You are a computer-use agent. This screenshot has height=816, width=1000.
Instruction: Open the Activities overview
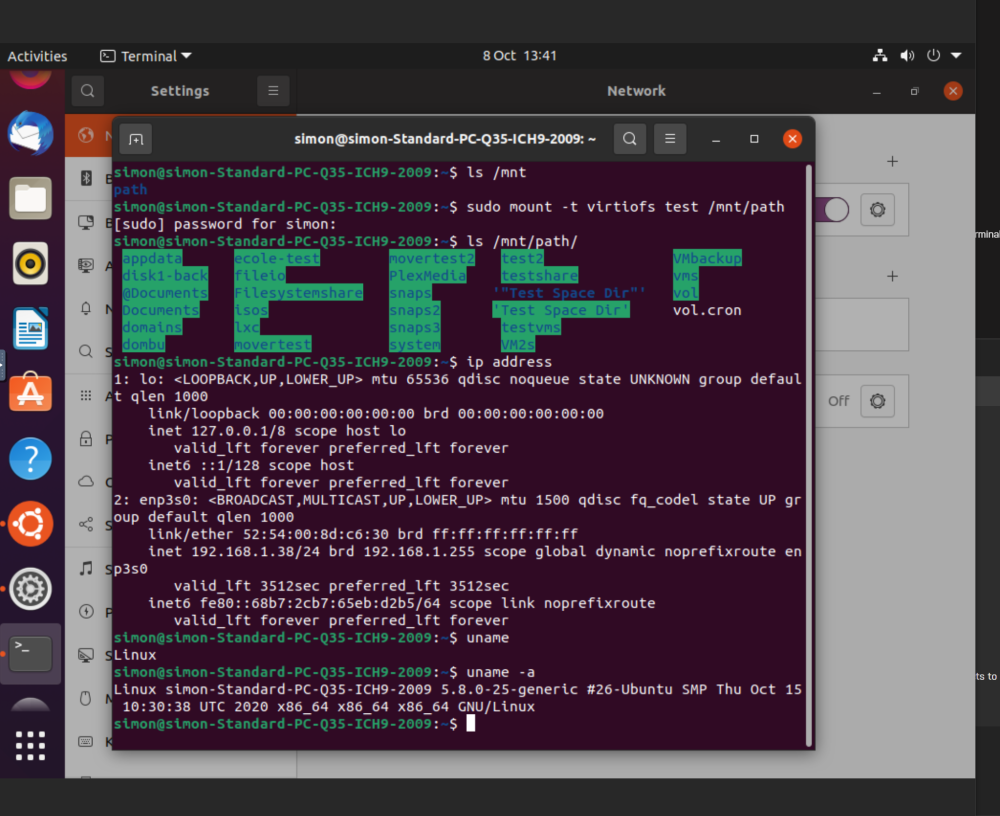[x=37, y=56]
